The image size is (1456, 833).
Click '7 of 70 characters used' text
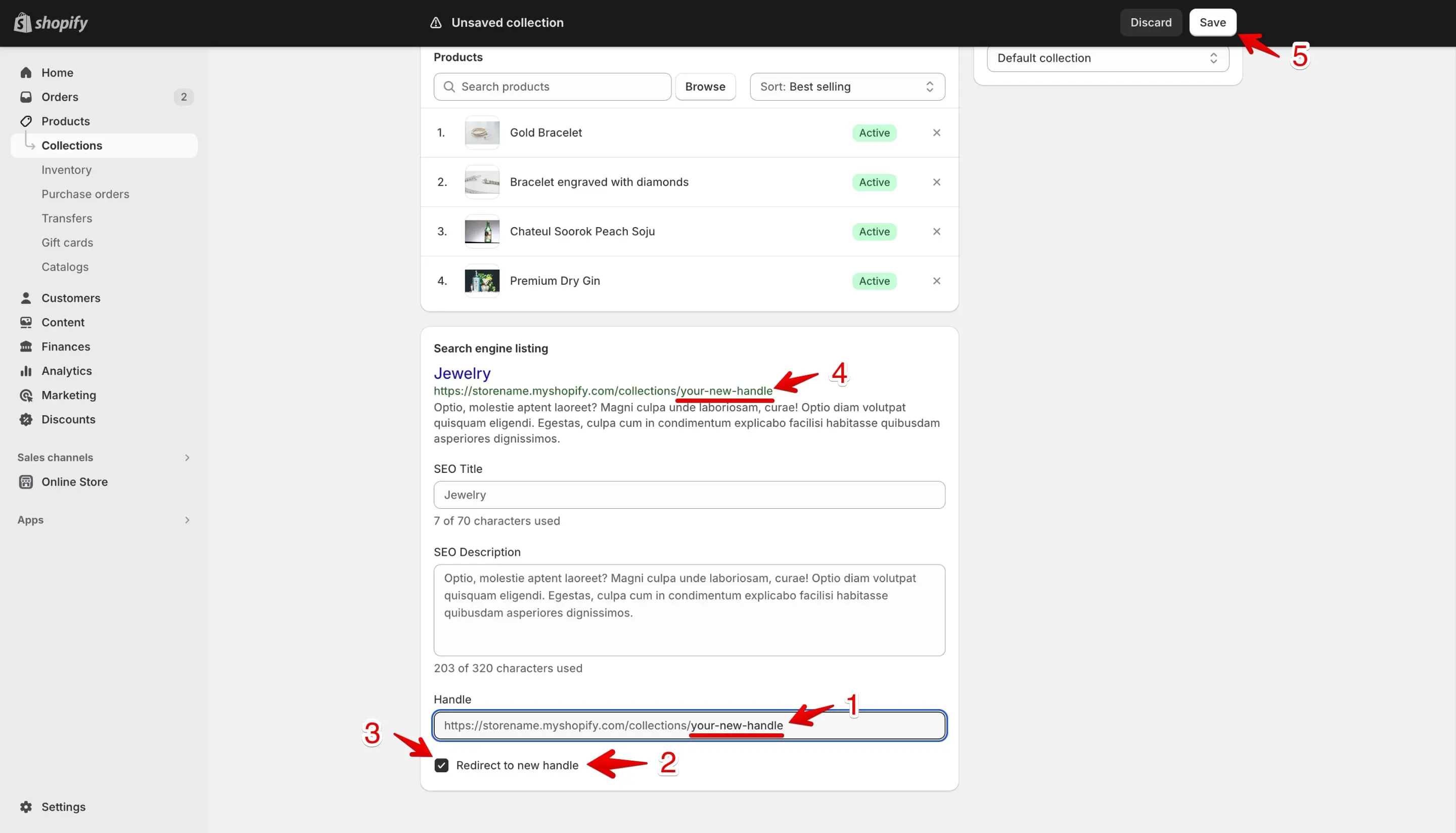[496, 521]
